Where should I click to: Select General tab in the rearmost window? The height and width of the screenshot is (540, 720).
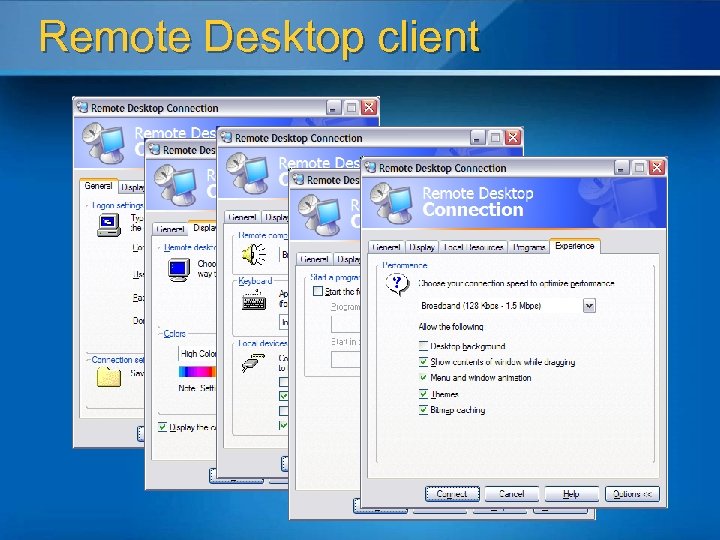98,186
